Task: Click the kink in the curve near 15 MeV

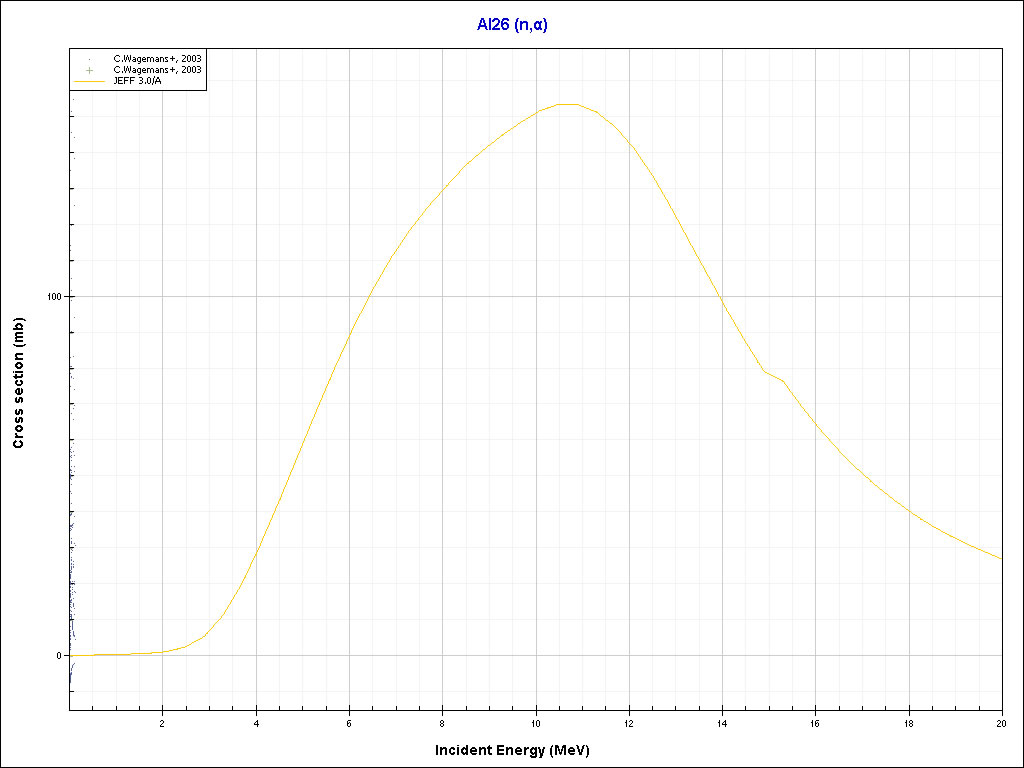Action: point(765,372)
